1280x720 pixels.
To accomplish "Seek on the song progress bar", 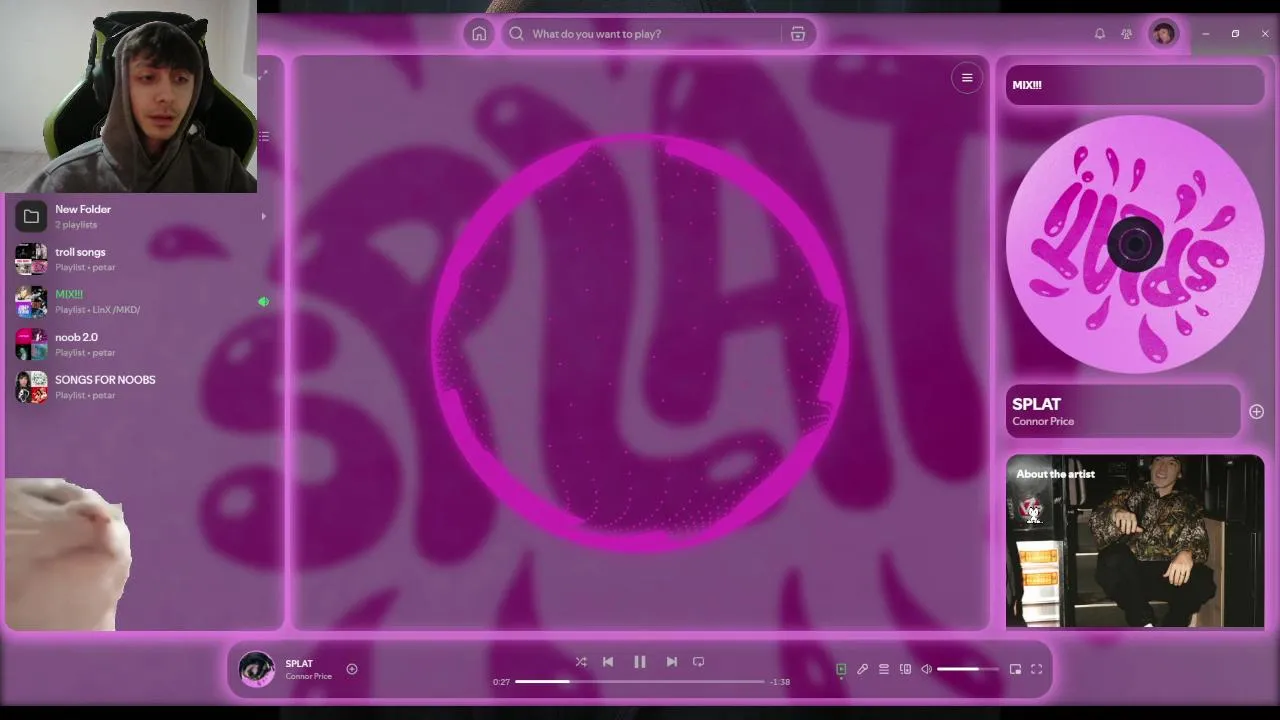I will click(640, 682).
